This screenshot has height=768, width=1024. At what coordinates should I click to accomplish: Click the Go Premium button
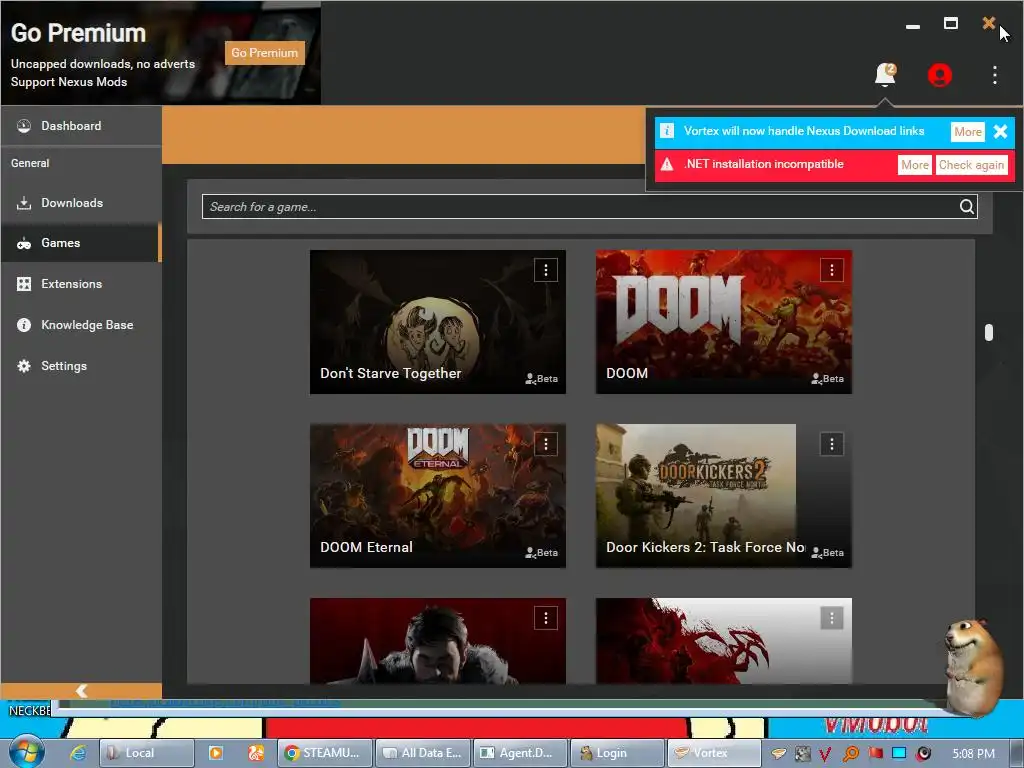click(x=264, y=53)
